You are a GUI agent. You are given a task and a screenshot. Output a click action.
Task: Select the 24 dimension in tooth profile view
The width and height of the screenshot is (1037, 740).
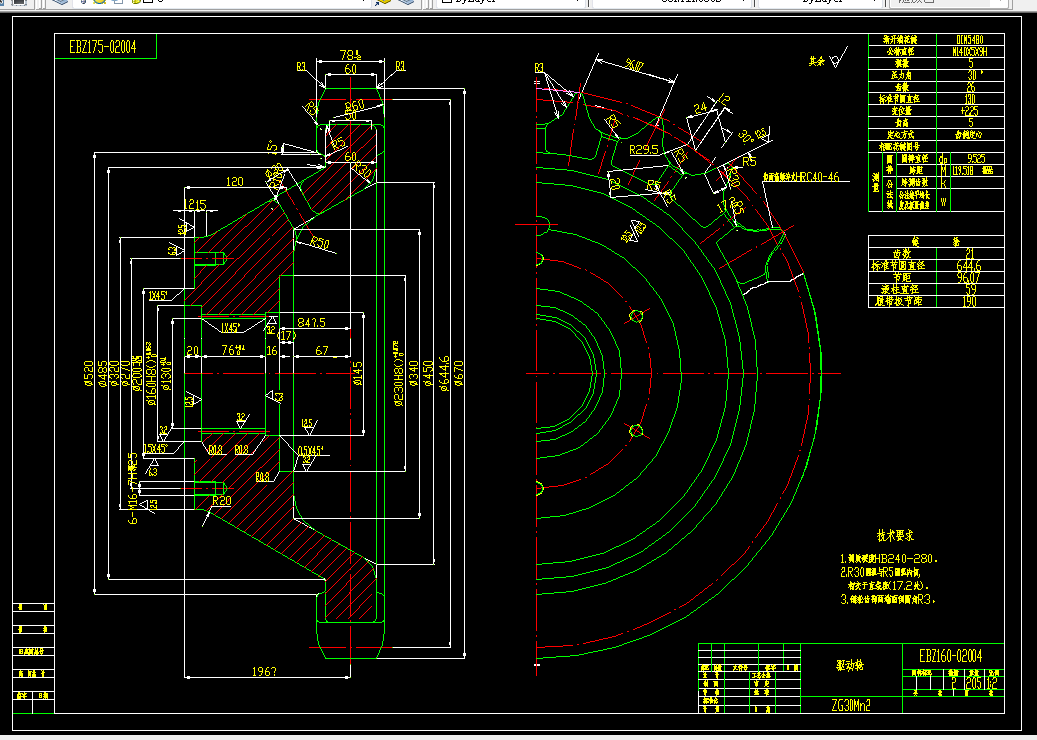coord(700,107)
